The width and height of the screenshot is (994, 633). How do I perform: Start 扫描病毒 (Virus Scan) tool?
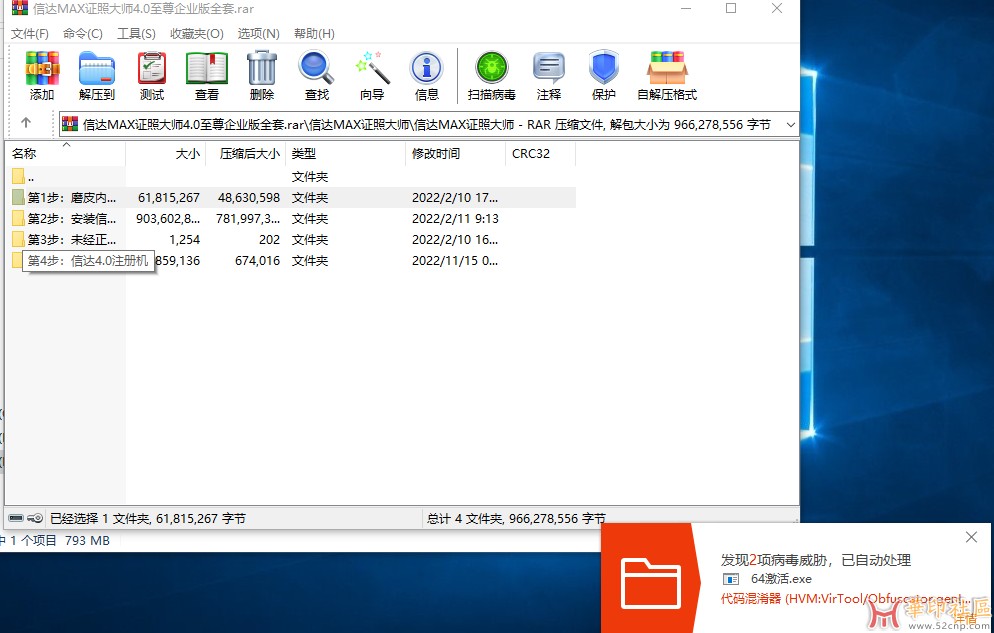(x=491, y=75)
